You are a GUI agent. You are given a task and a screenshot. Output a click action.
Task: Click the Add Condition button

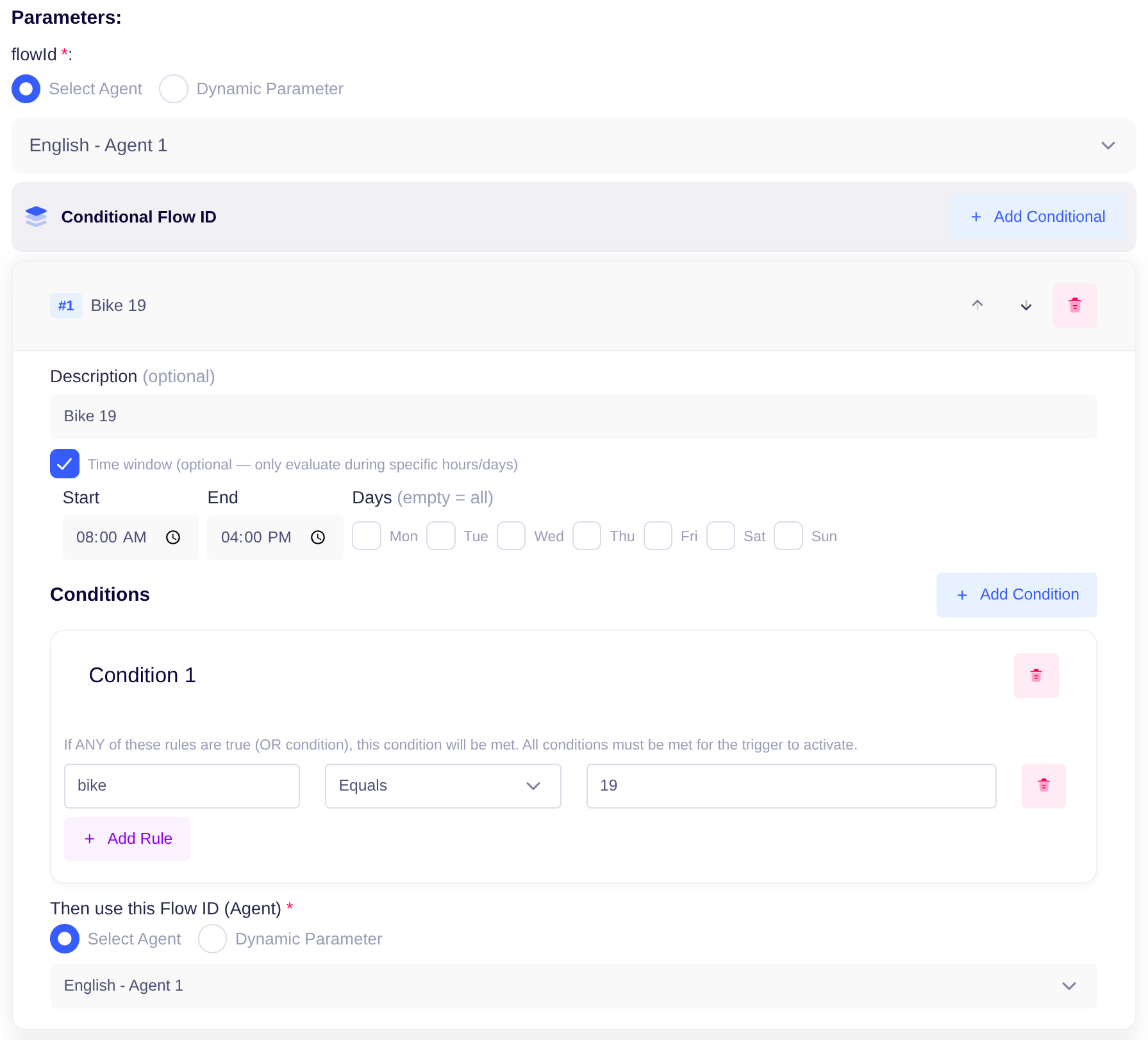click(x=1017, y=595)
